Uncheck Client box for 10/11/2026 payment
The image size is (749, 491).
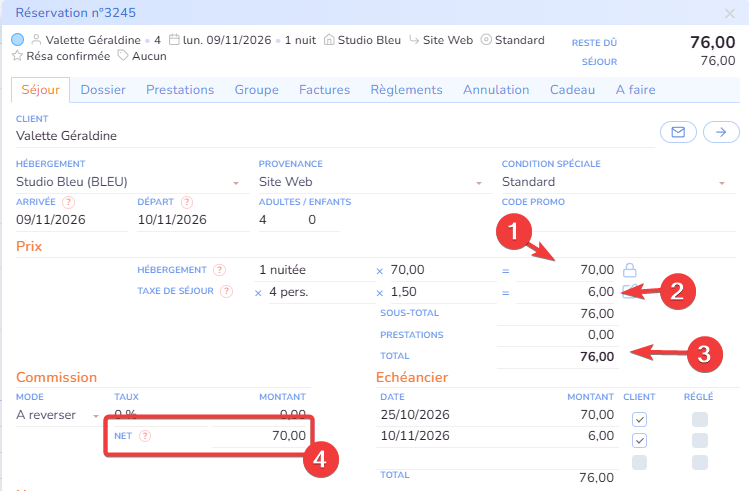(x=639, y=440)
